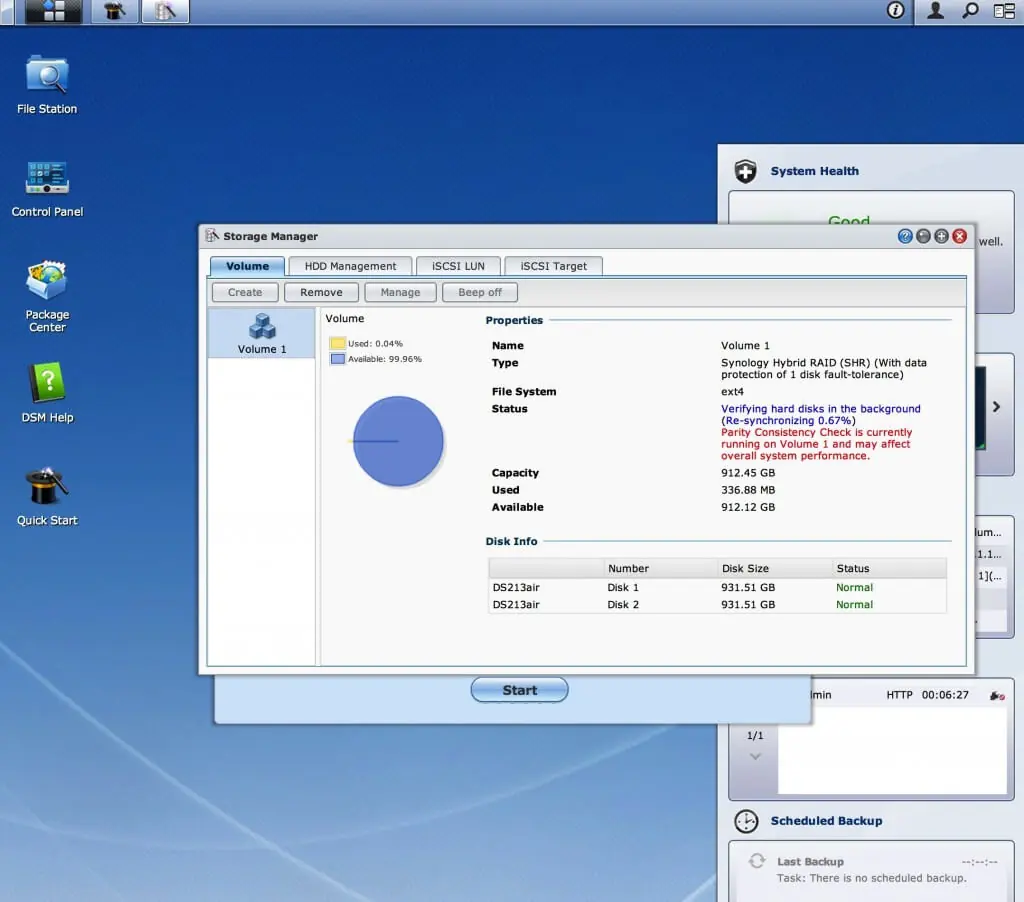
Task: Open the user options menu icon
Action: click(x=936, y=11)
